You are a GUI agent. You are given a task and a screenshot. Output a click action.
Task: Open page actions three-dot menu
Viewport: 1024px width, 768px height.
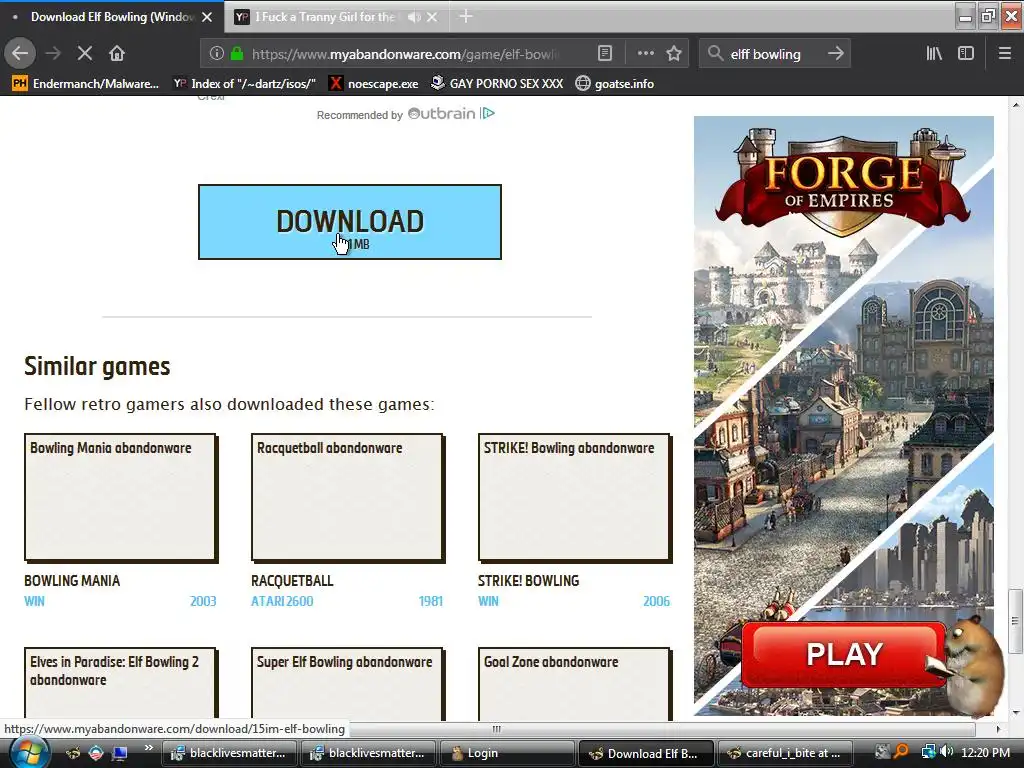645,54
